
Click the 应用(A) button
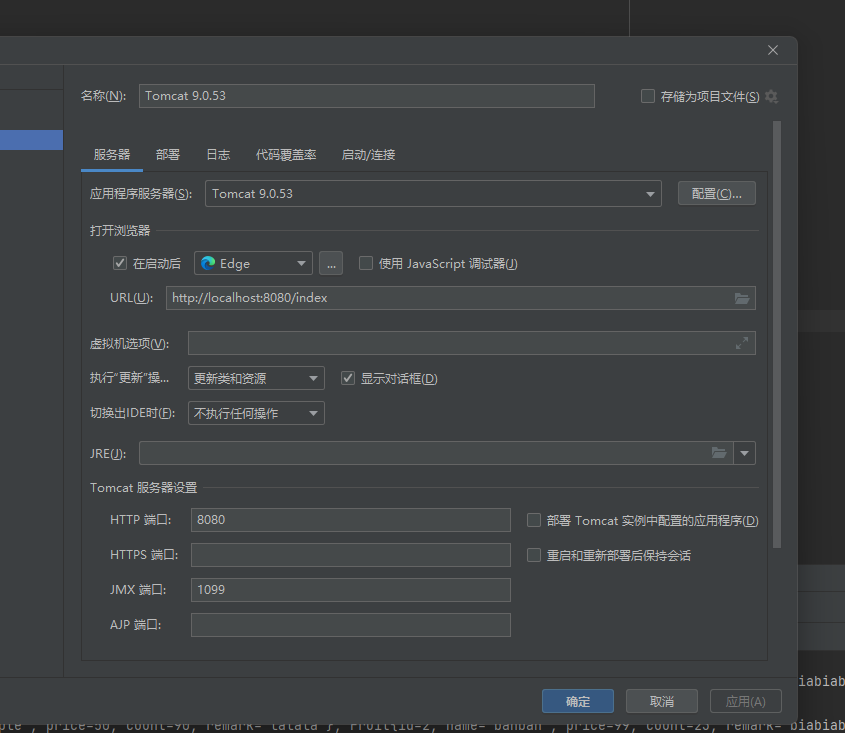[x=746, y=701]
